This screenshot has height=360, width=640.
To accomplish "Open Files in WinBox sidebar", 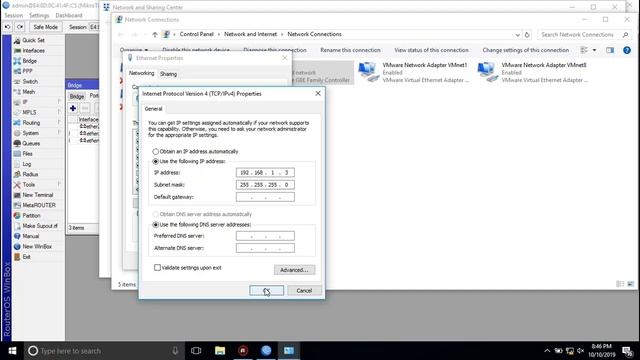I will (x=27, y=153).
